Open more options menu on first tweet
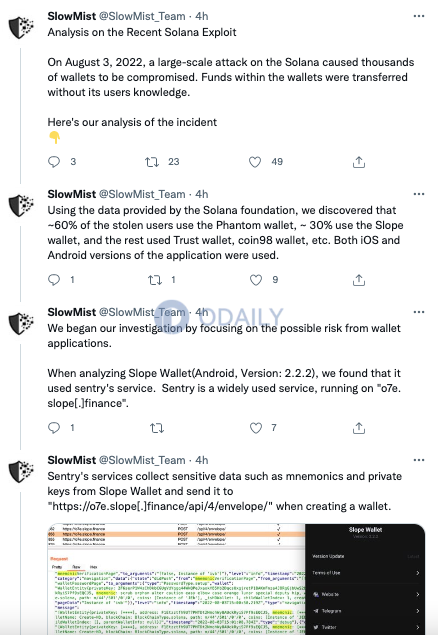This screenshot has width=438, height=635. [419, 16]
